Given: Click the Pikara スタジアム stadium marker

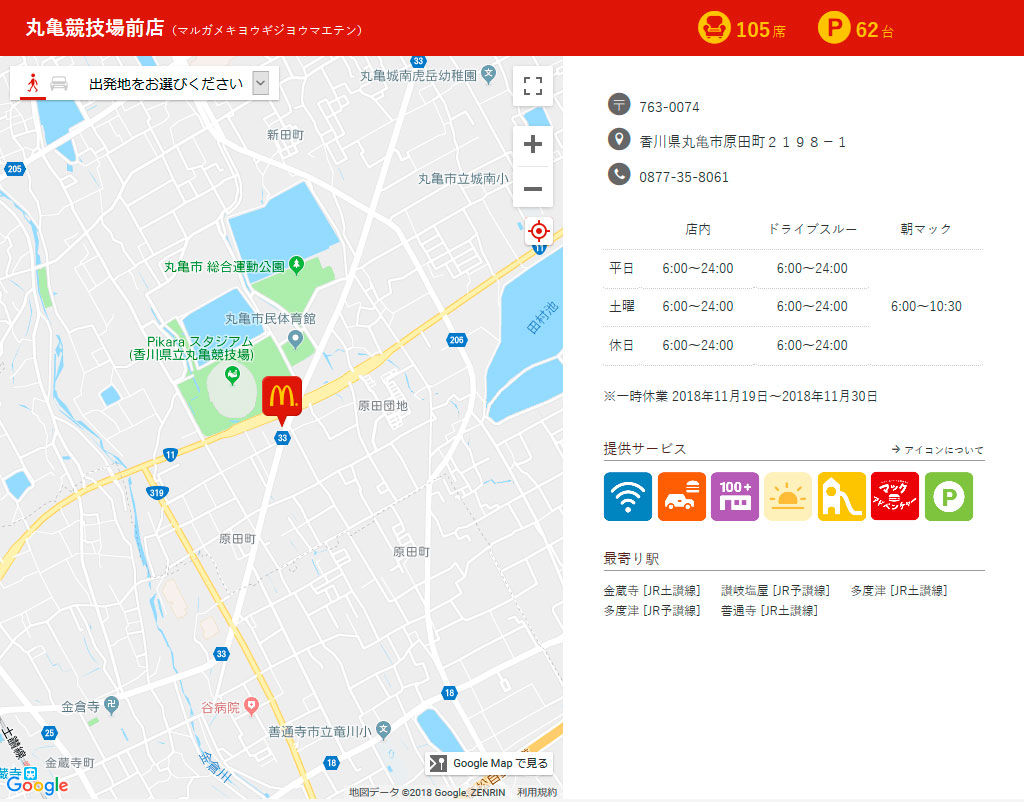Looking at the screenshot, I should (232, 375).
